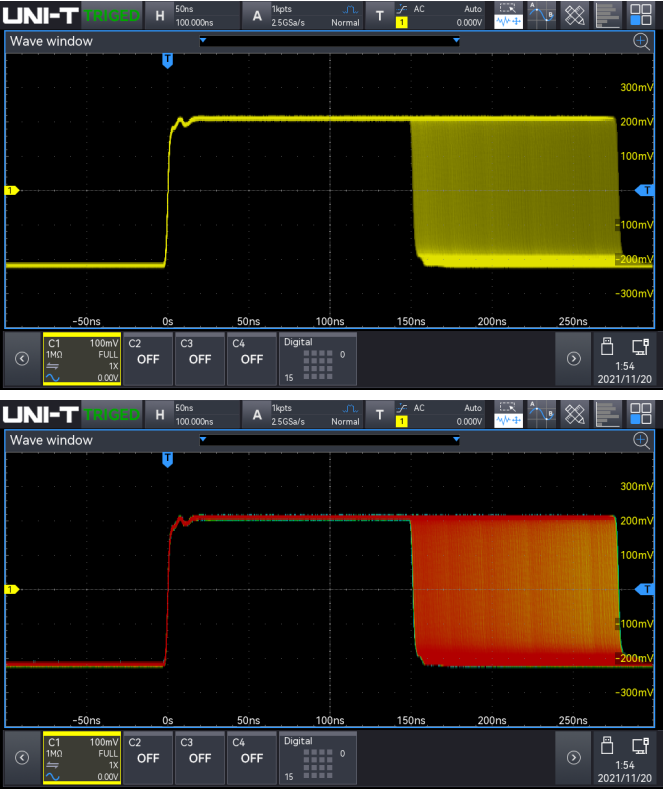Toggle channel C4 on in upper channel bar
This screenshot has width=666, height=789.
(252, 358)
